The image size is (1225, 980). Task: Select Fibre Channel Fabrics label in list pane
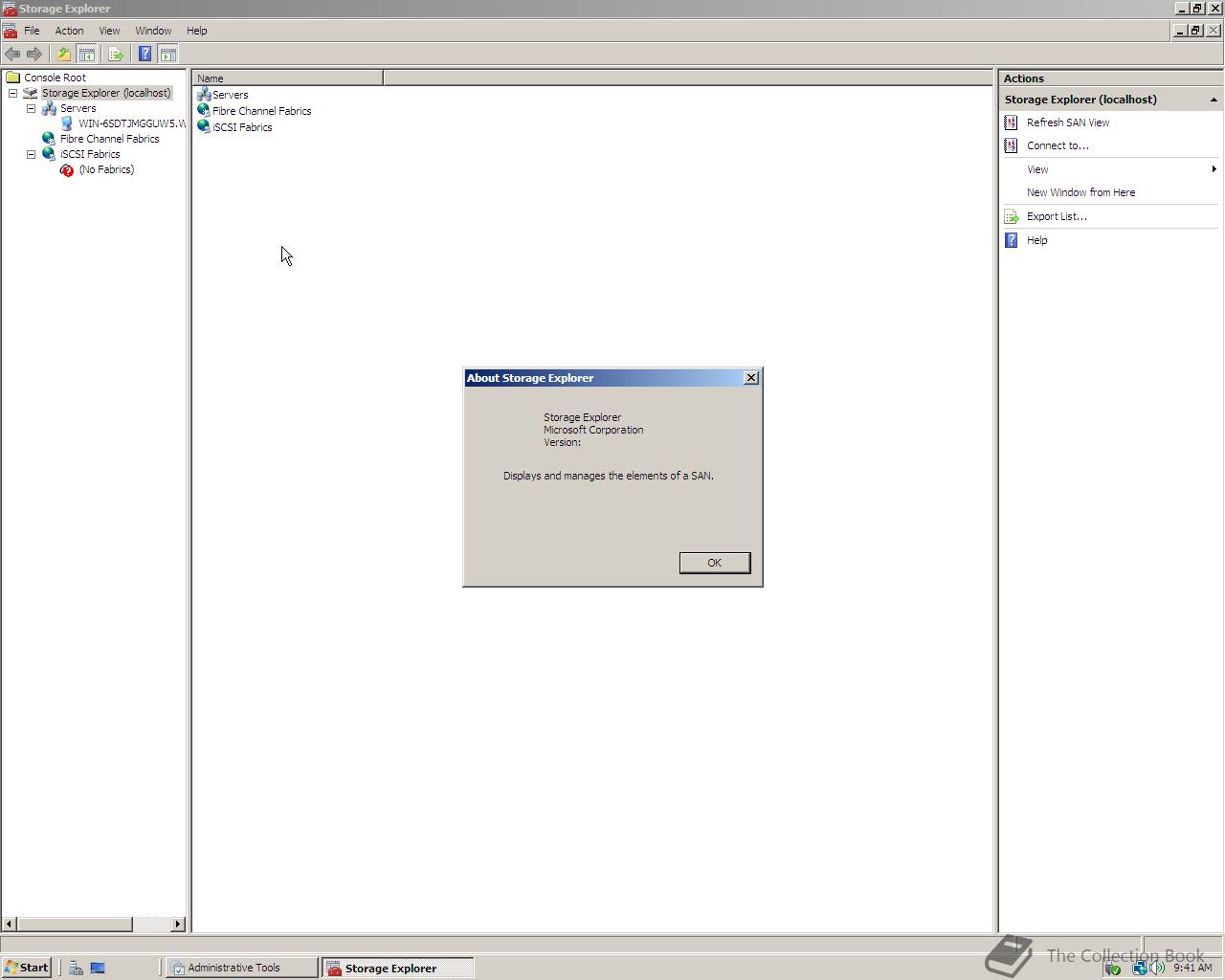point(261,111)
